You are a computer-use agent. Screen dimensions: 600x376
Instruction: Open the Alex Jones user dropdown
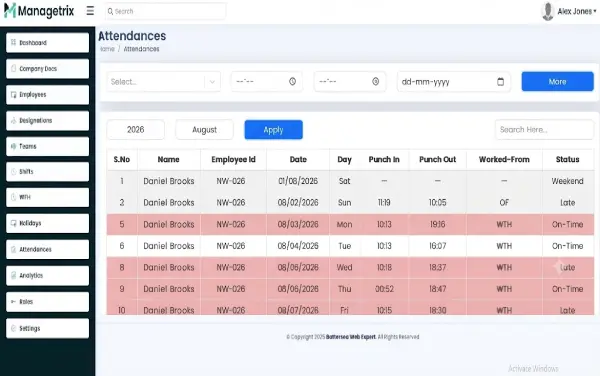point(577,11)
